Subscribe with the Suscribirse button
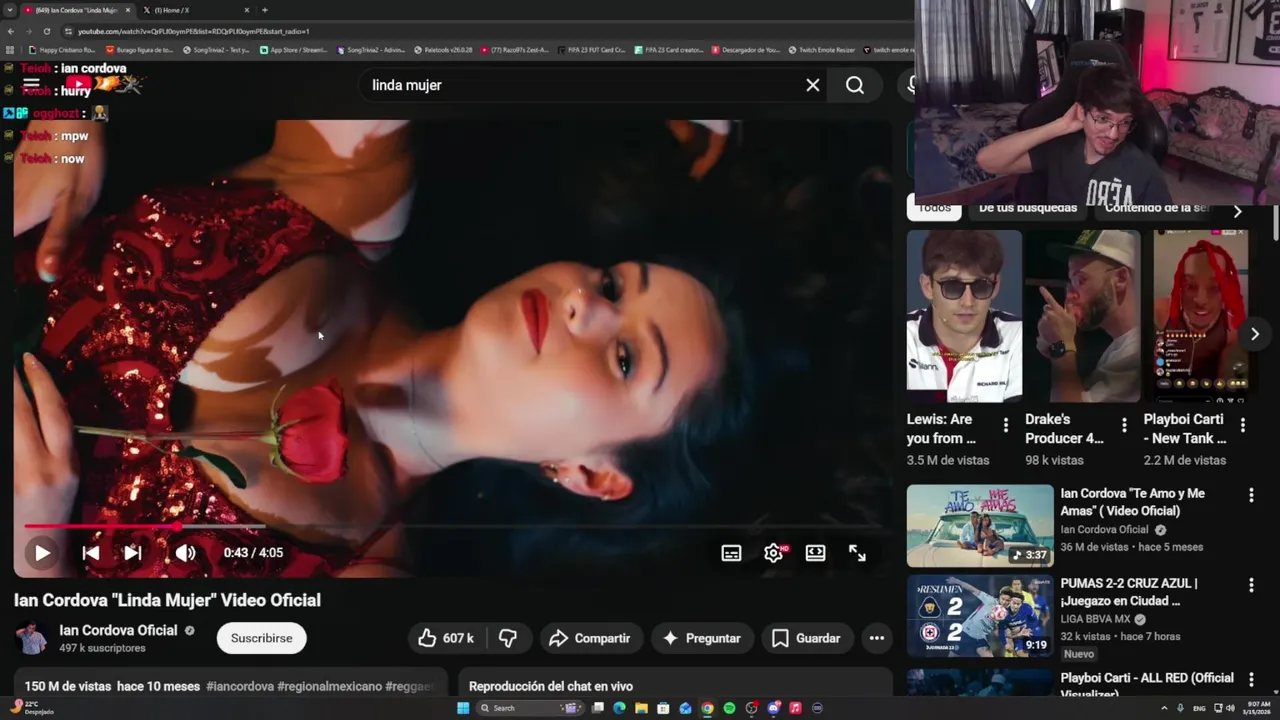 point(262,638)
